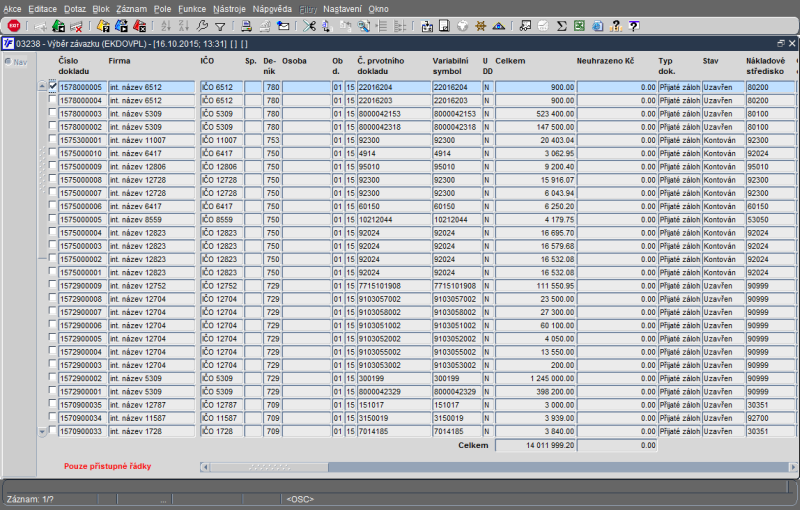The width and height of the screenshot is (800, 510).
Task: Click the Firma column header
Action: pyautogui.click(x=119, y=61)
